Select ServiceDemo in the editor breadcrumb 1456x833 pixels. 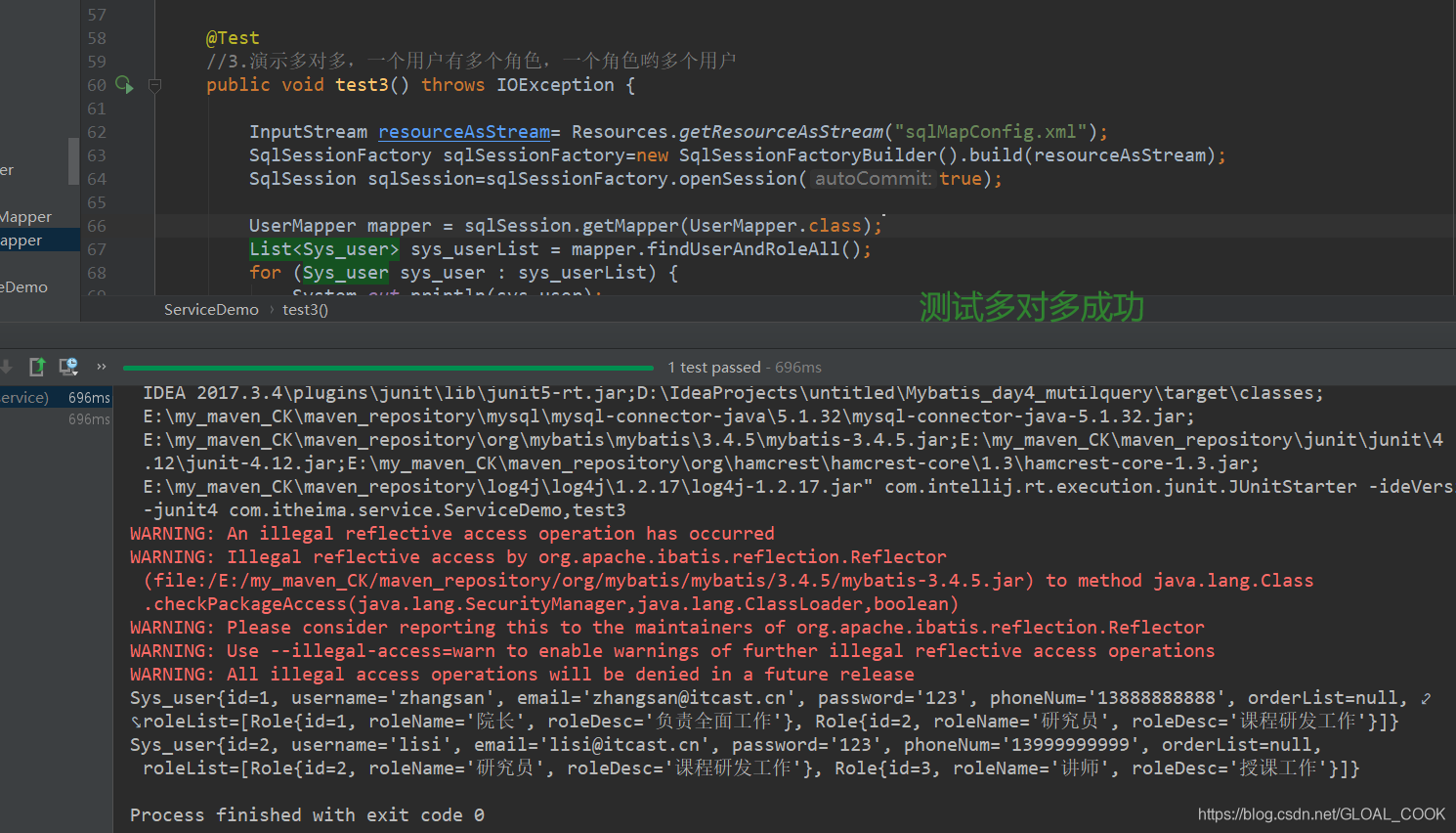211,310
